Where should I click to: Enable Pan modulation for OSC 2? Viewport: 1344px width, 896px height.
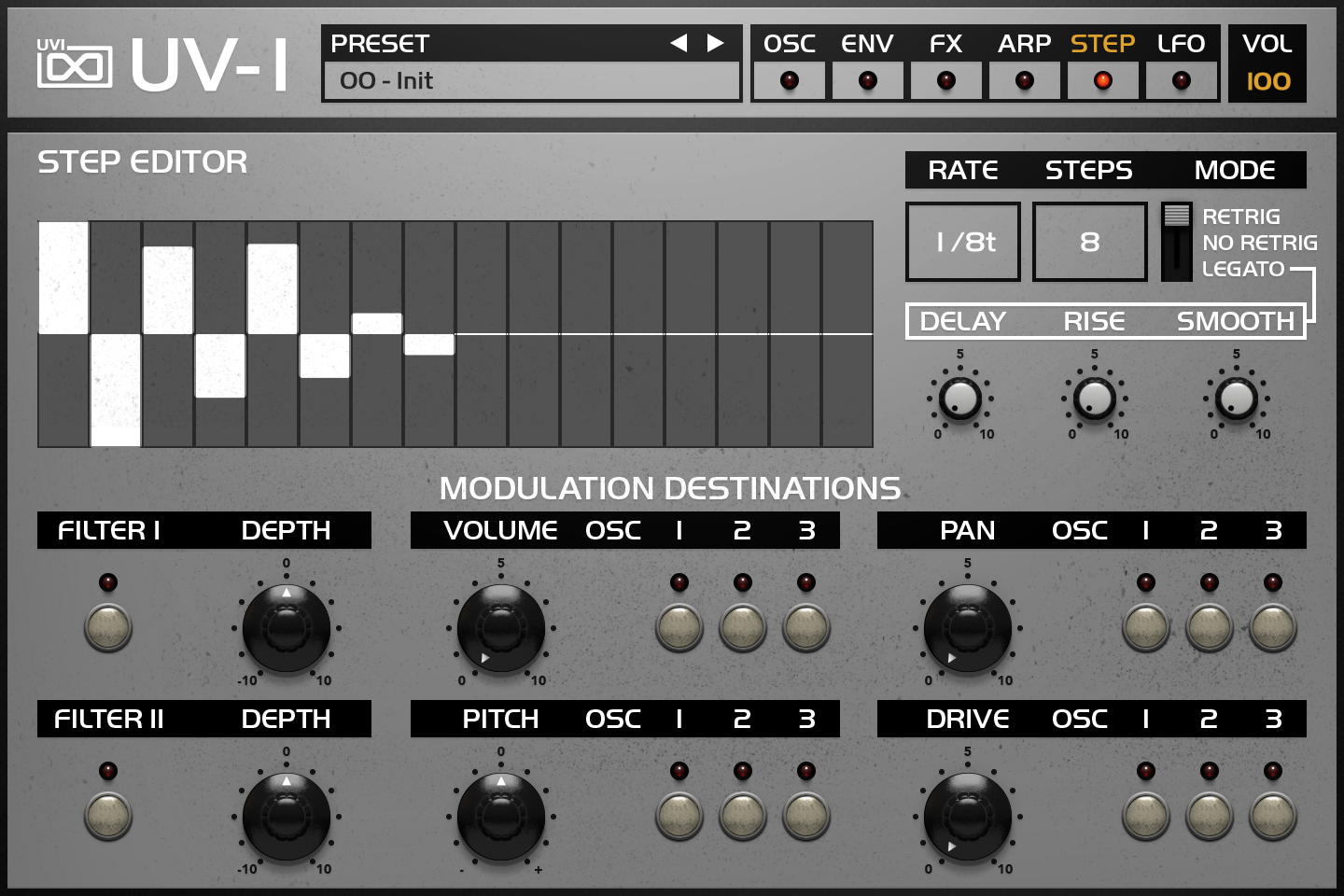click(1210, 627)
